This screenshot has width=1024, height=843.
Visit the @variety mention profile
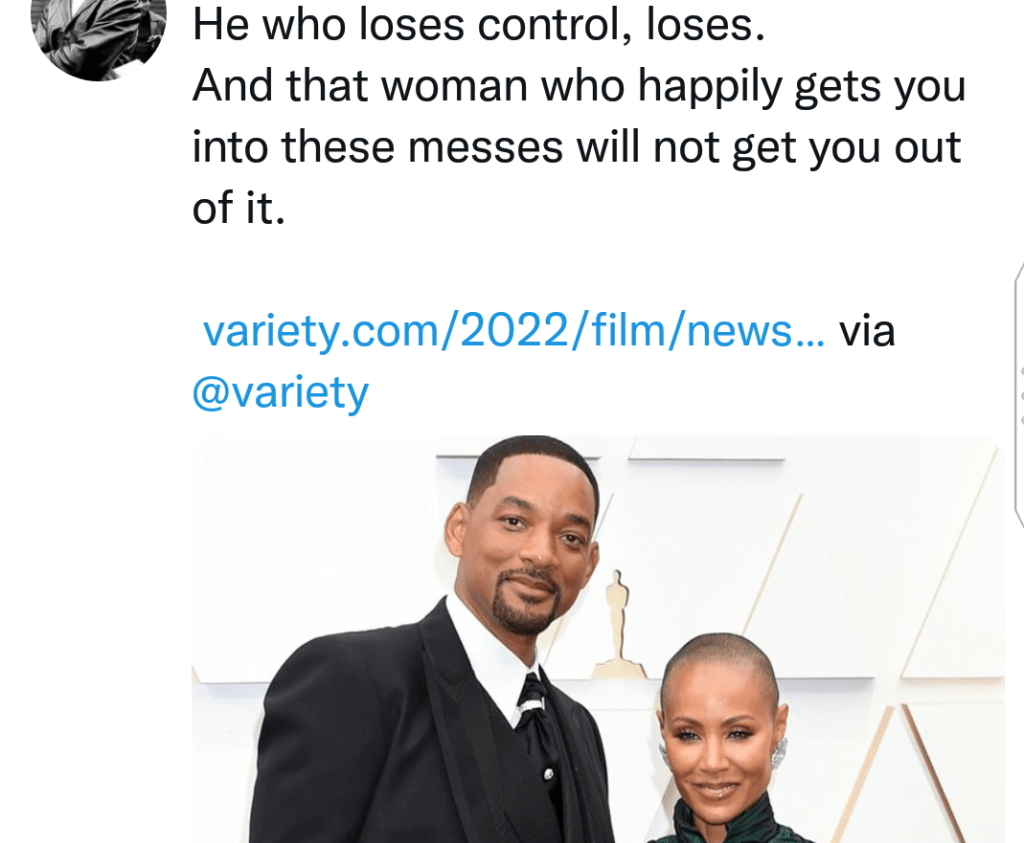click(x=281, y=392)
